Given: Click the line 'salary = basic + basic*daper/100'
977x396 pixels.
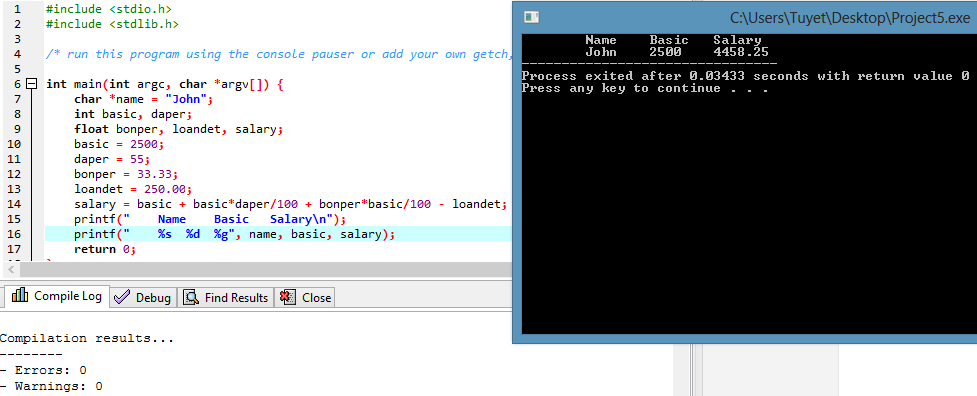Looking at the screenshot, I should pyautogui.click(x=290, y=204).
